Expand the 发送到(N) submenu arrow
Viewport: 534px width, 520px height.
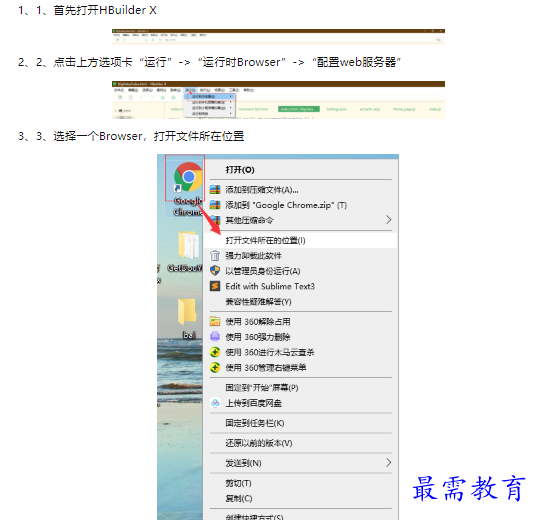coord(388,462)
